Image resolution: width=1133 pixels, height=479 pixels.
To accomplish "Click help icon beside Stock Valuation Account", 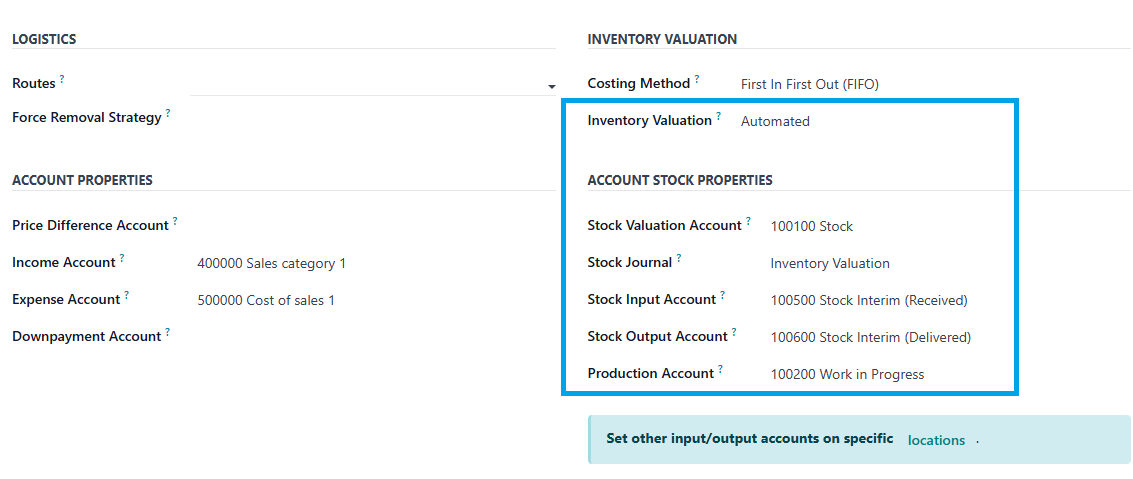I will pyautogui.click(x=749, y=220).
